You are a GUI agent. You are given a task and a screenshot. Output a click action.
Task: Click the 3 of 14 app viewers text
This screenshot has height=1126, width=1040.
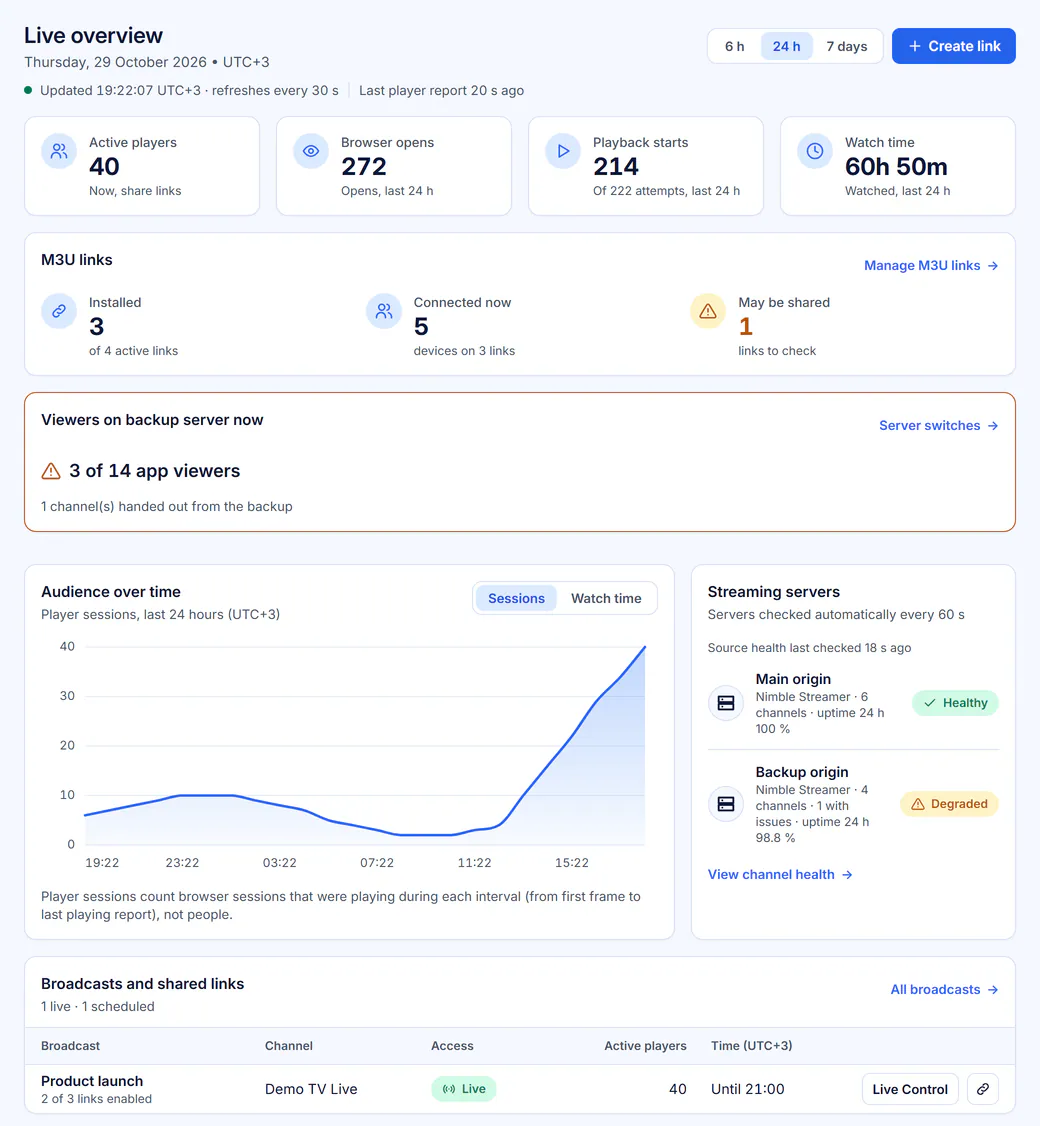click(154, 471)
